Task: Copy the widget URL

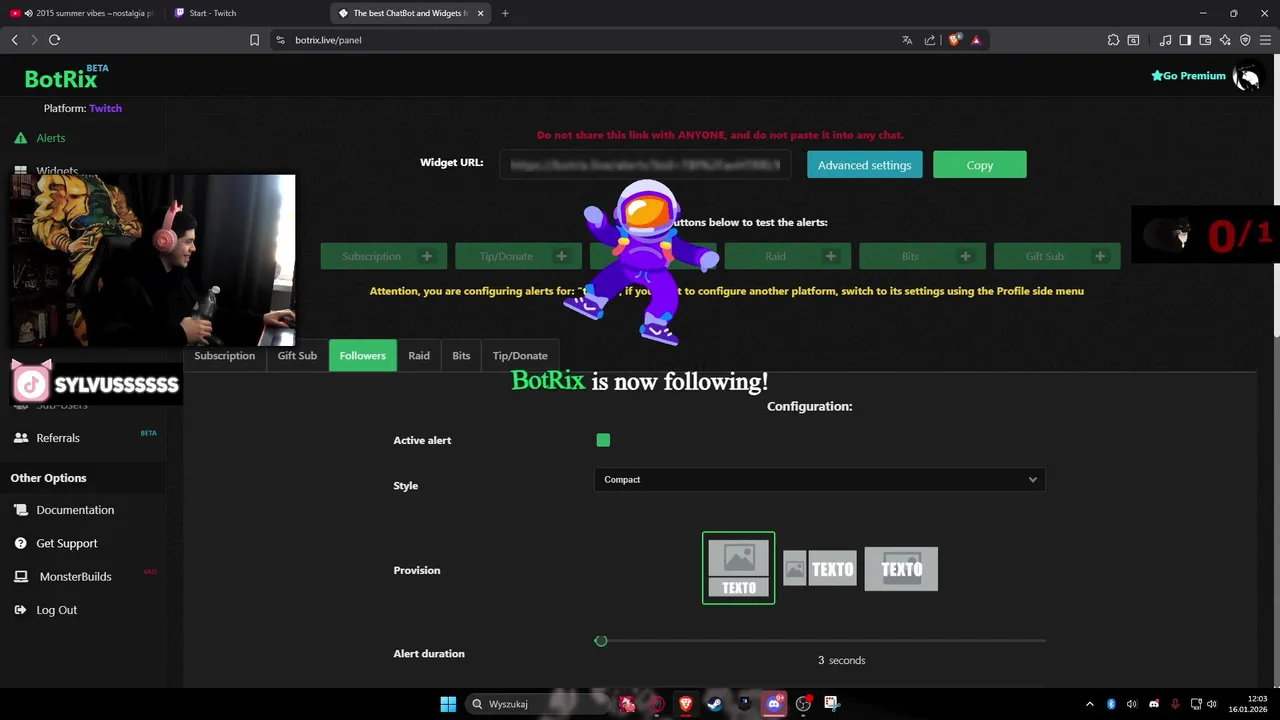Action: pos(980,165)
